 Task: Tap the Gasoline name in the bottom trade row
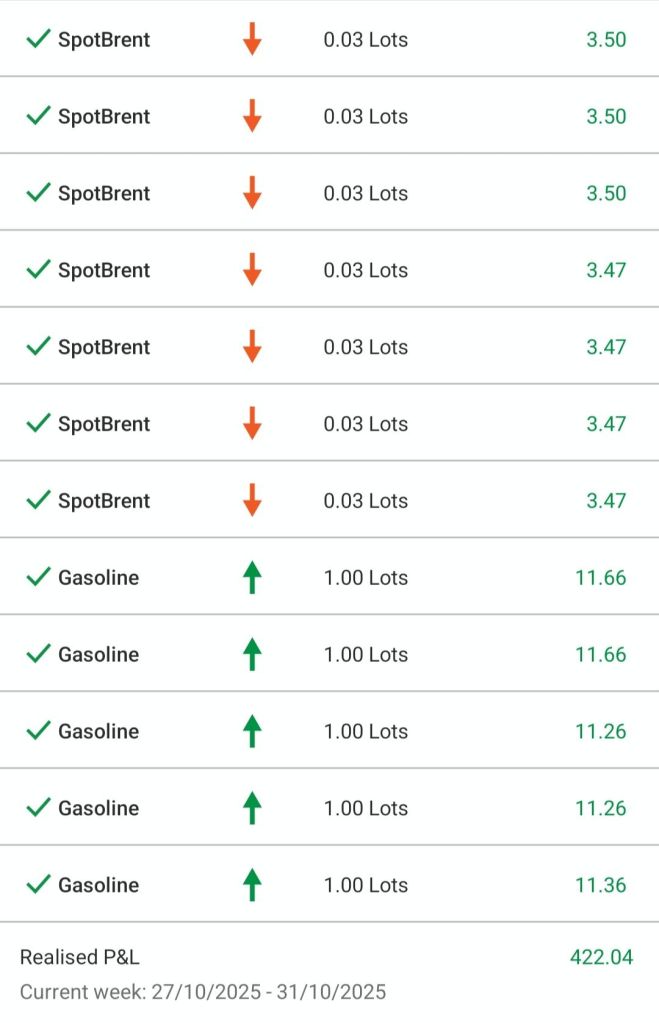coord(98,885)
